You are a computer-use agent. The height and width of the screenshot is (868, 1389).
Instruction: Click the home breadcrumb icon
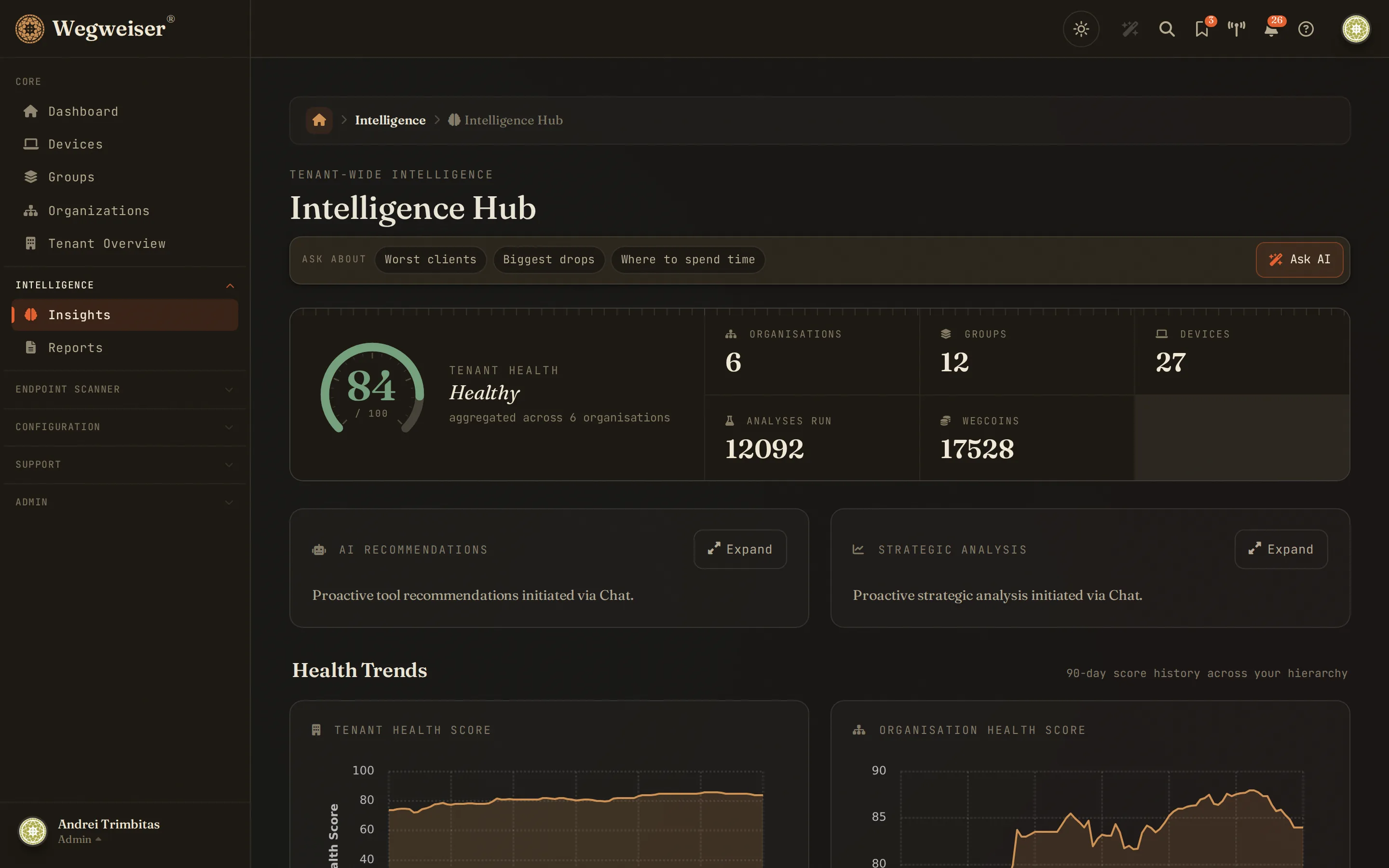(x=319, y=120)
